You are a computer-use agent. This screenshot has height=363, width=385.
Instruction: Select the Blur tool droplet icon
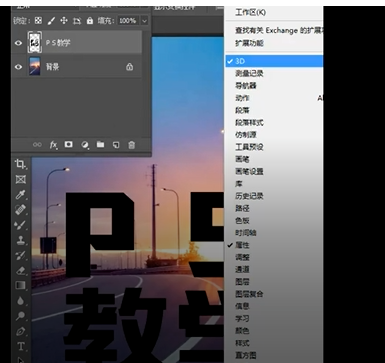[x=21, y=301]
